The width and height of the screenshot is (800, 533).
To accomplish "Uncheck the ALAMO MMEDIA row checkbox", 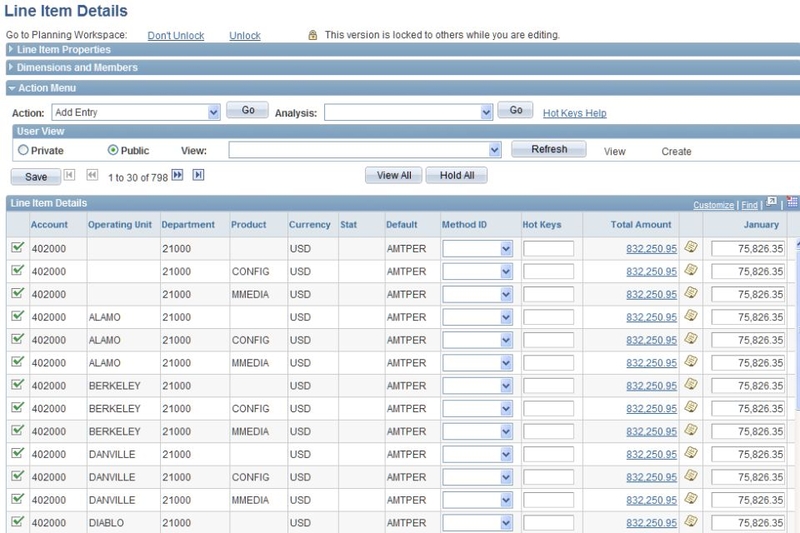I will point(17,362).
